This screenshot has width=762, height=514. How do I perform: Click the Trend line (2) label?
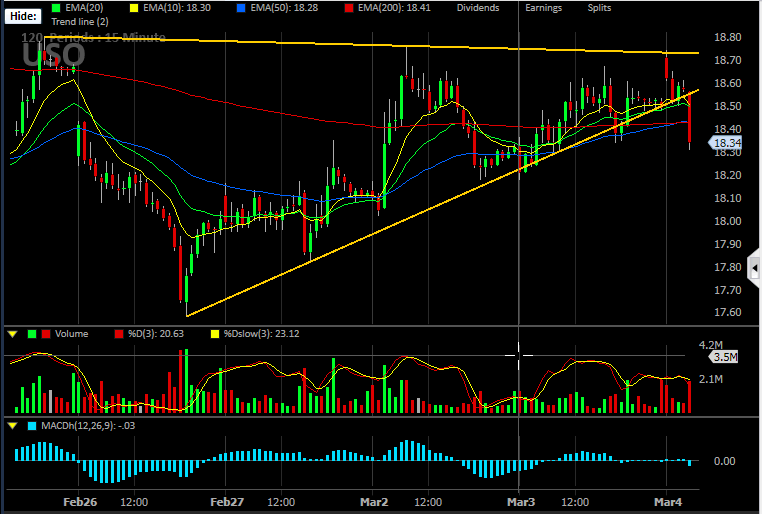click(x=80, y=21)
